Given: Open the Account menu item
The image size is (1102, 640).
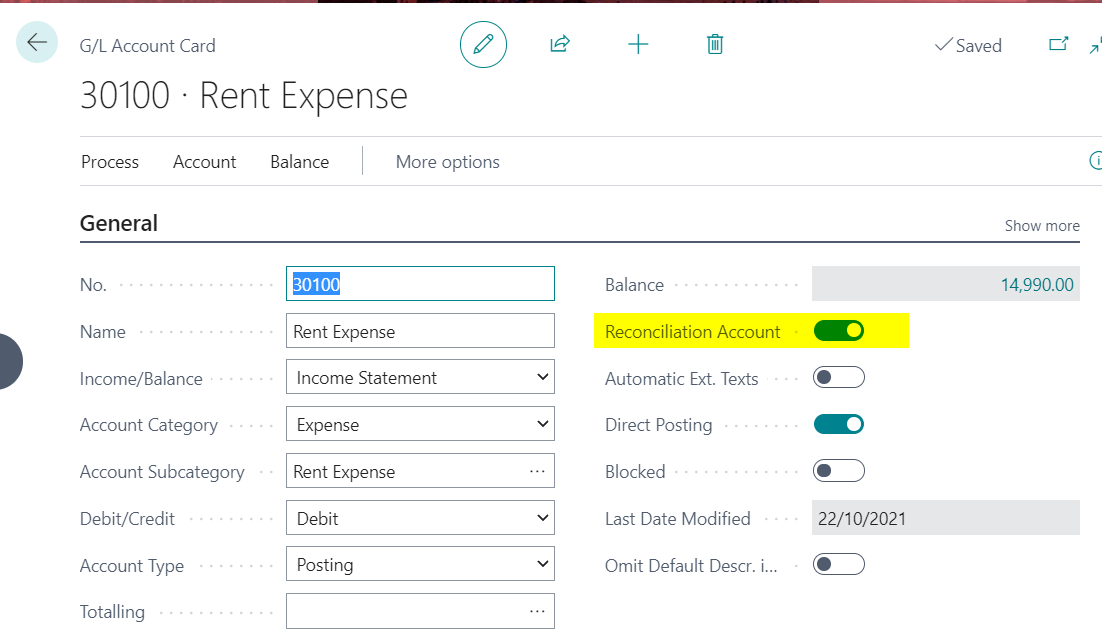Looking at the screenshot, I should click(204, 161).
